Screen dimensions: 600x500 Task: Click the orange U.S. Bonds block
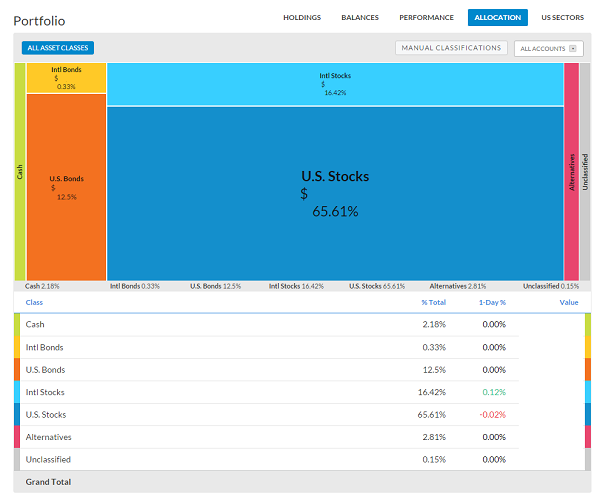pyautogui.click(x=66, y=186)
